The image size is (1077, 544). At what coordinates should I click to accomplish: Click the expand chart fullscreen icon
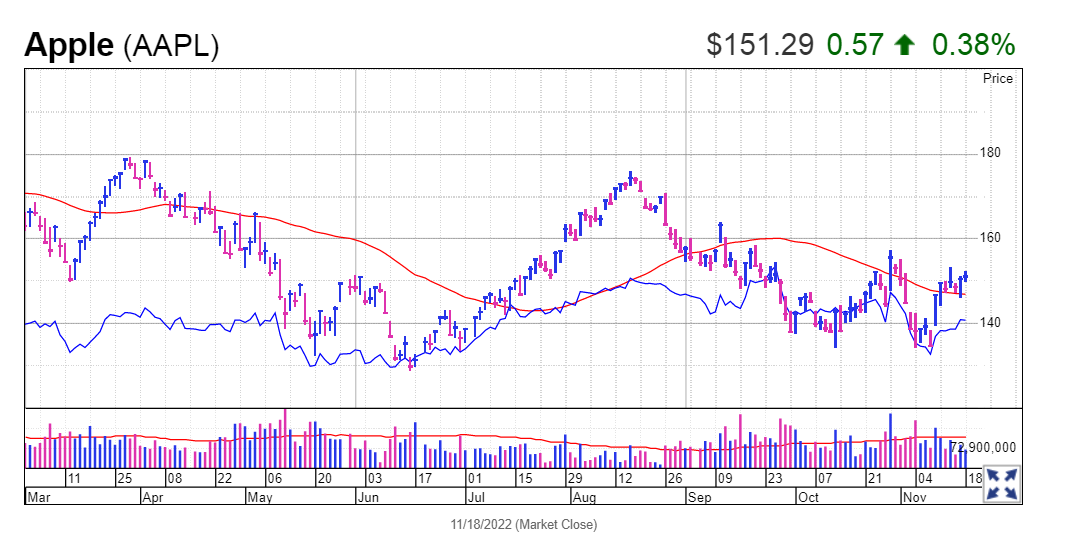click(1002, 483)
